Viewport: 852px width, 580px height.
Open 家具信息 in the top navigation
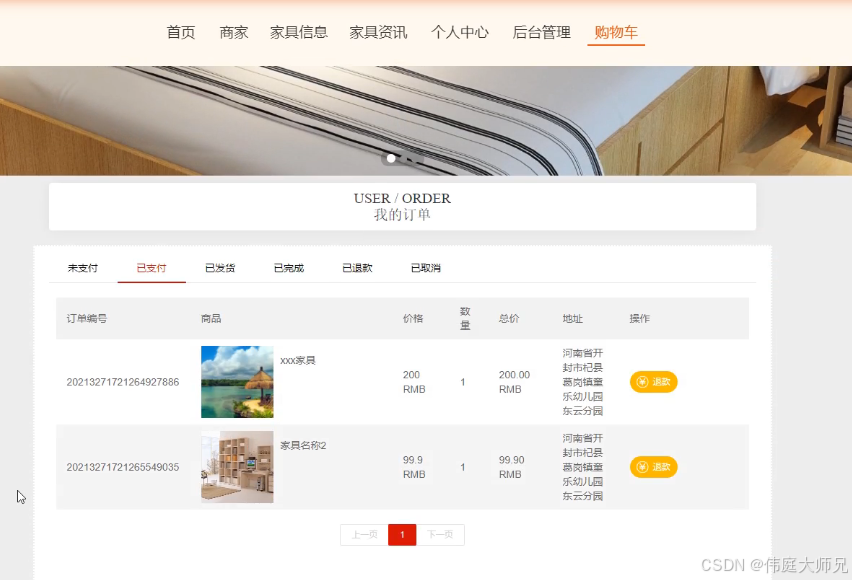(x=299, y=33)
